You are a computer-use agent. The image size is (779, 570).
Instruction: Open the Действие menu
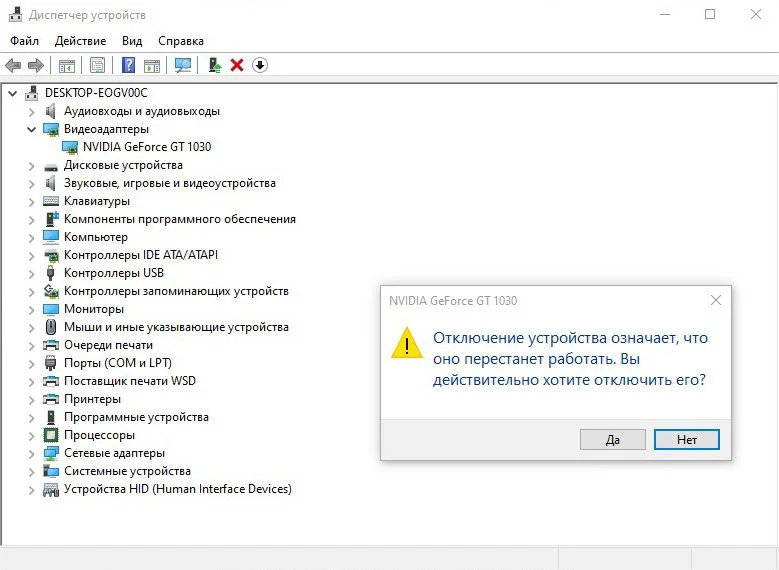[x=80, y=41]
